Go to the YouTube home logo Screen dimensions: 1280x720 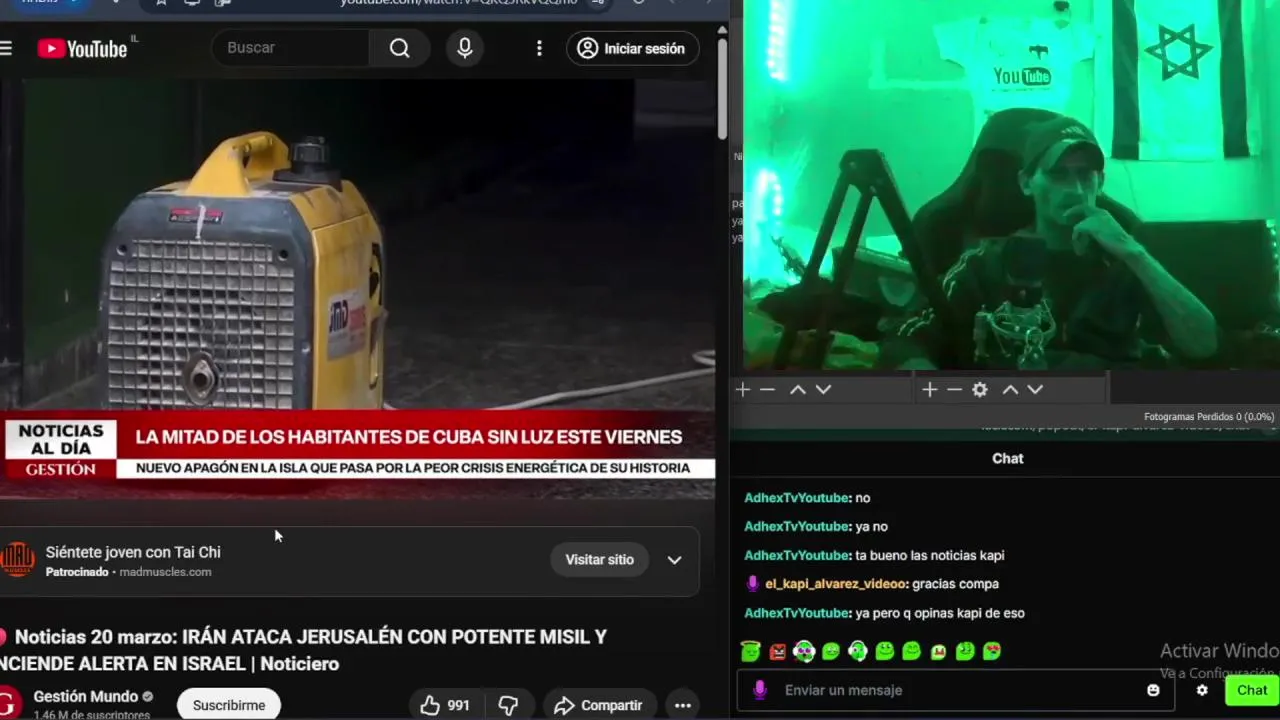[83, 48]
